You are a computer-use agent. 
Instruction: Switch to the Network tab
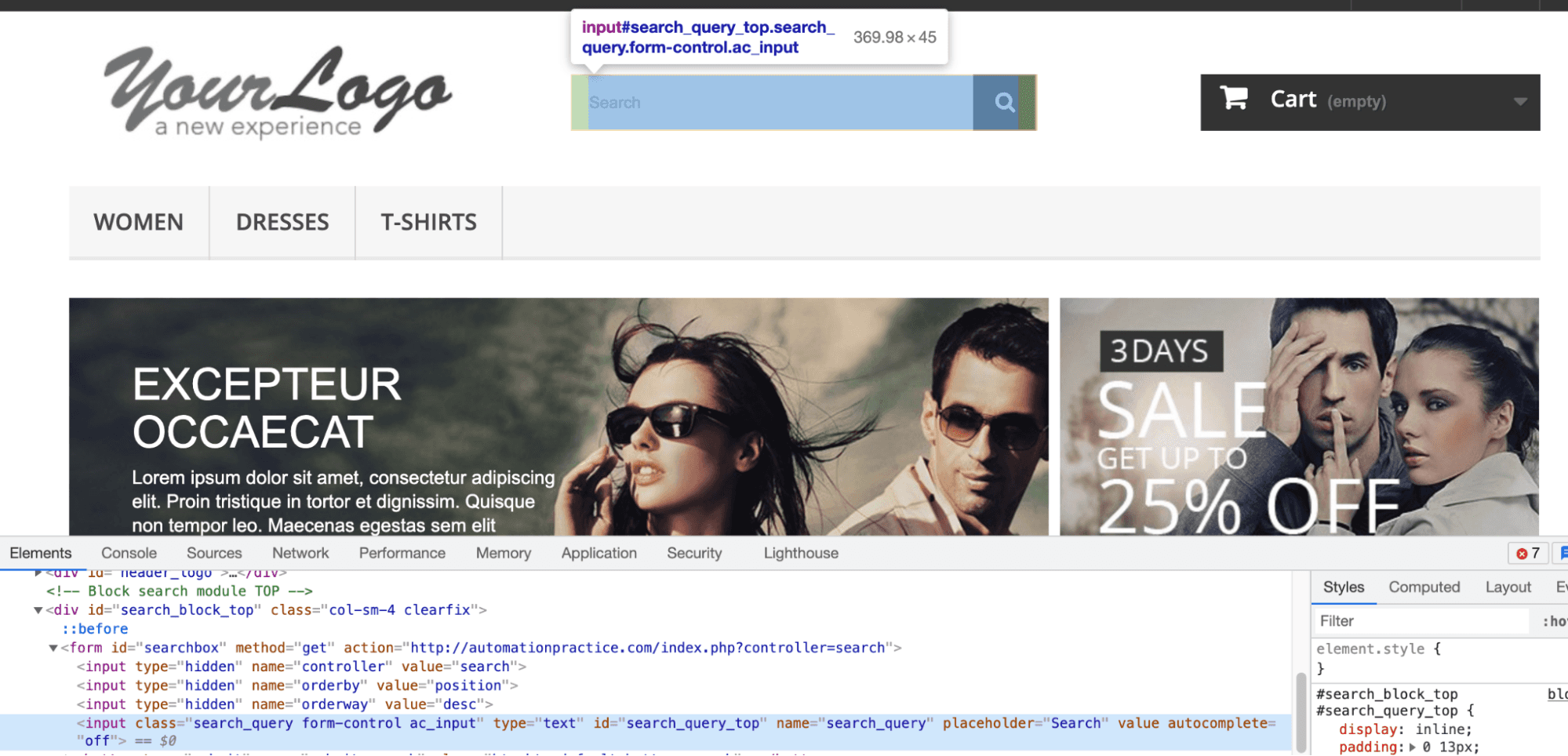pyautogui.click(x=300, y=554)
